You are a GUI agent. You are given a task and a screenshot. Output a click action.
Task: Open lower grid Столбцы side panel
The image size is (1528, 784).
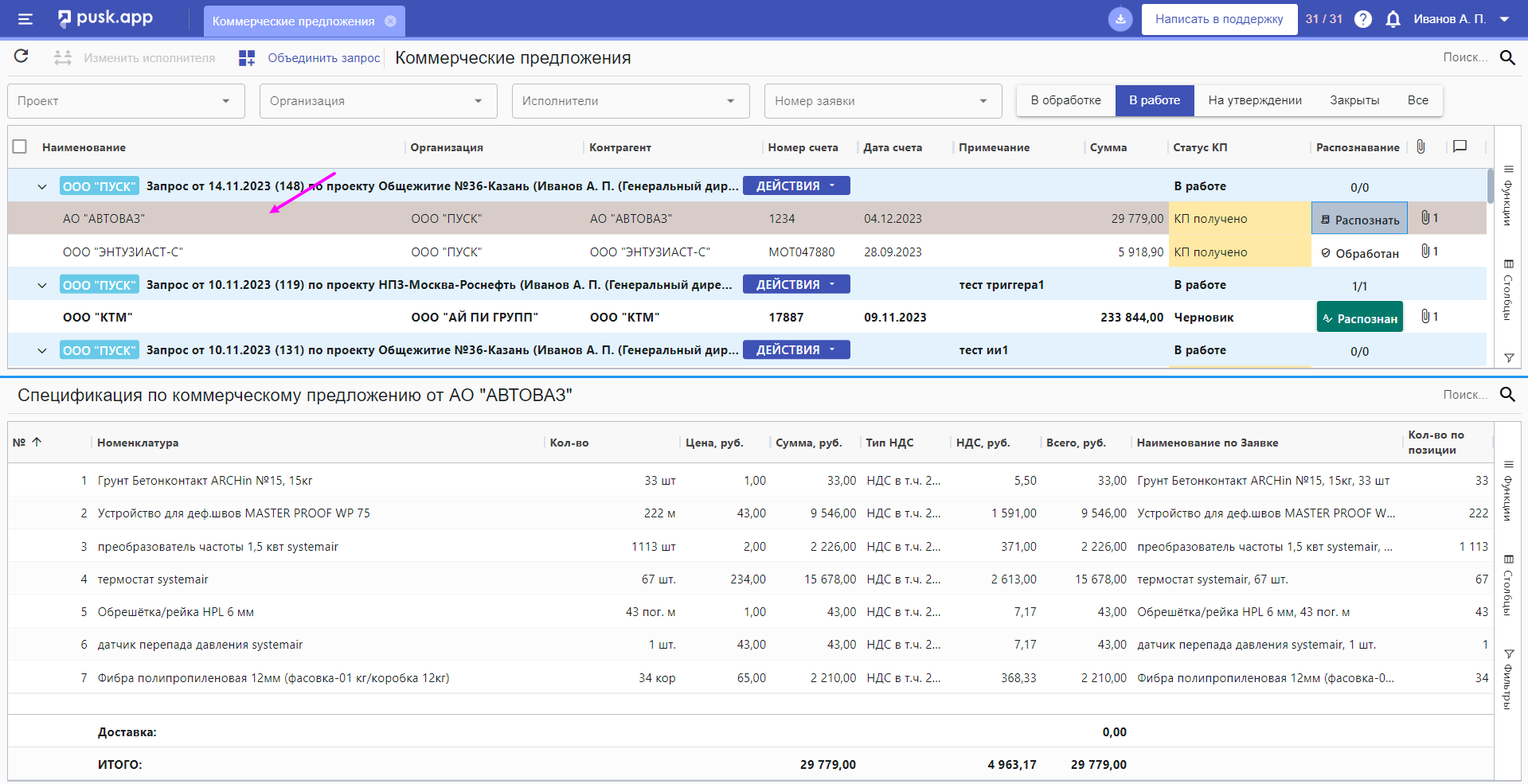(x=1508, y=586)
